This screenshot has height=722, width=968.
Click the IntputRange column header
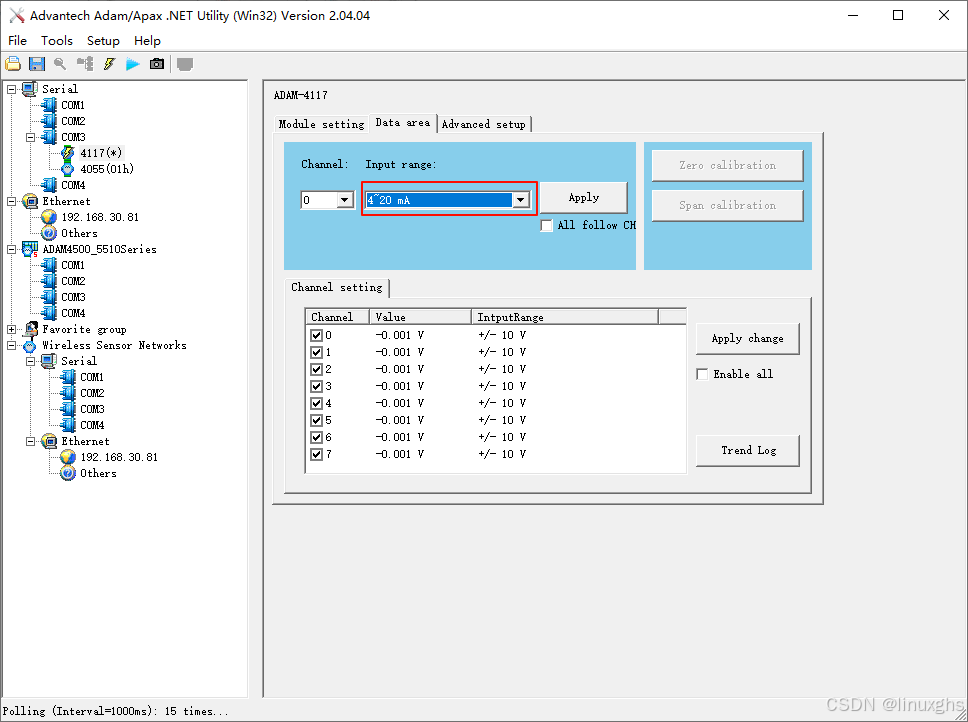(565, 317)
